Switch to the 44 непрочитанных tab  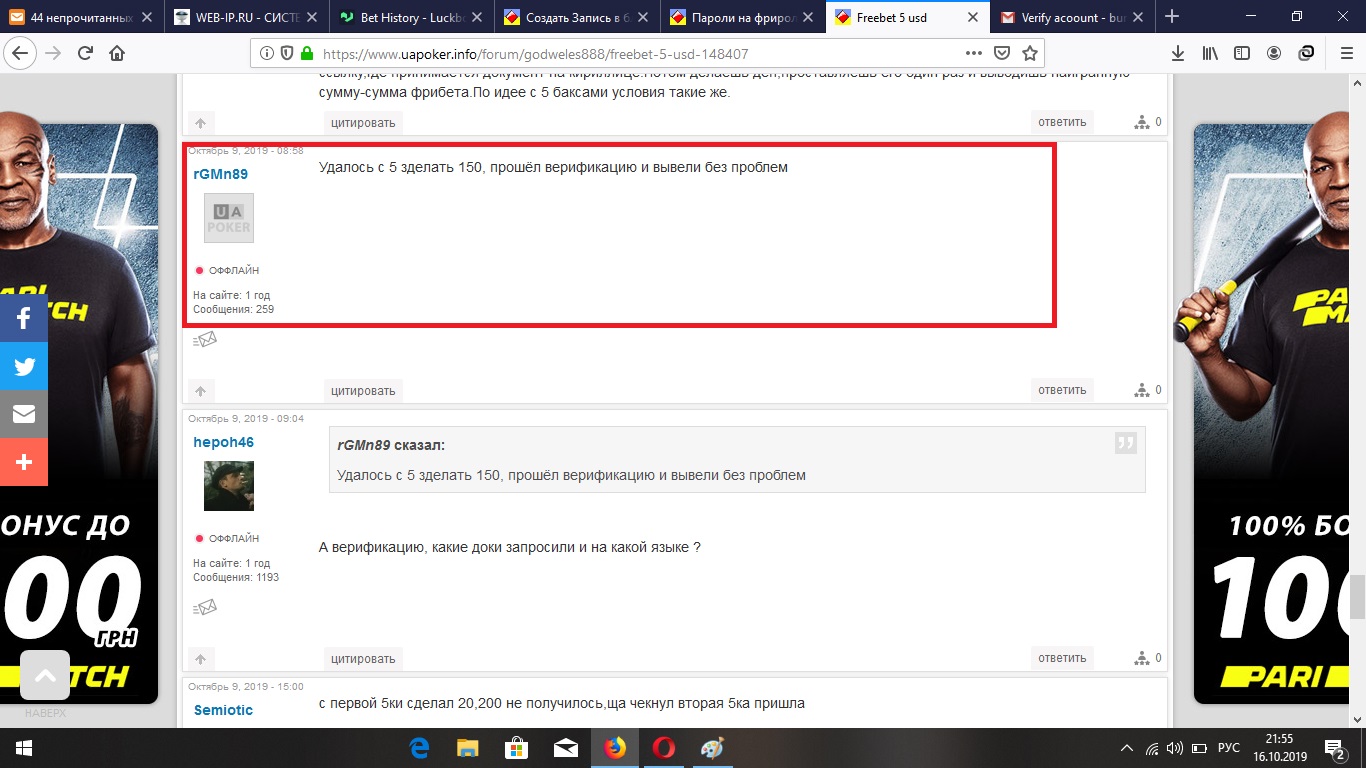[x=82, y=16]
